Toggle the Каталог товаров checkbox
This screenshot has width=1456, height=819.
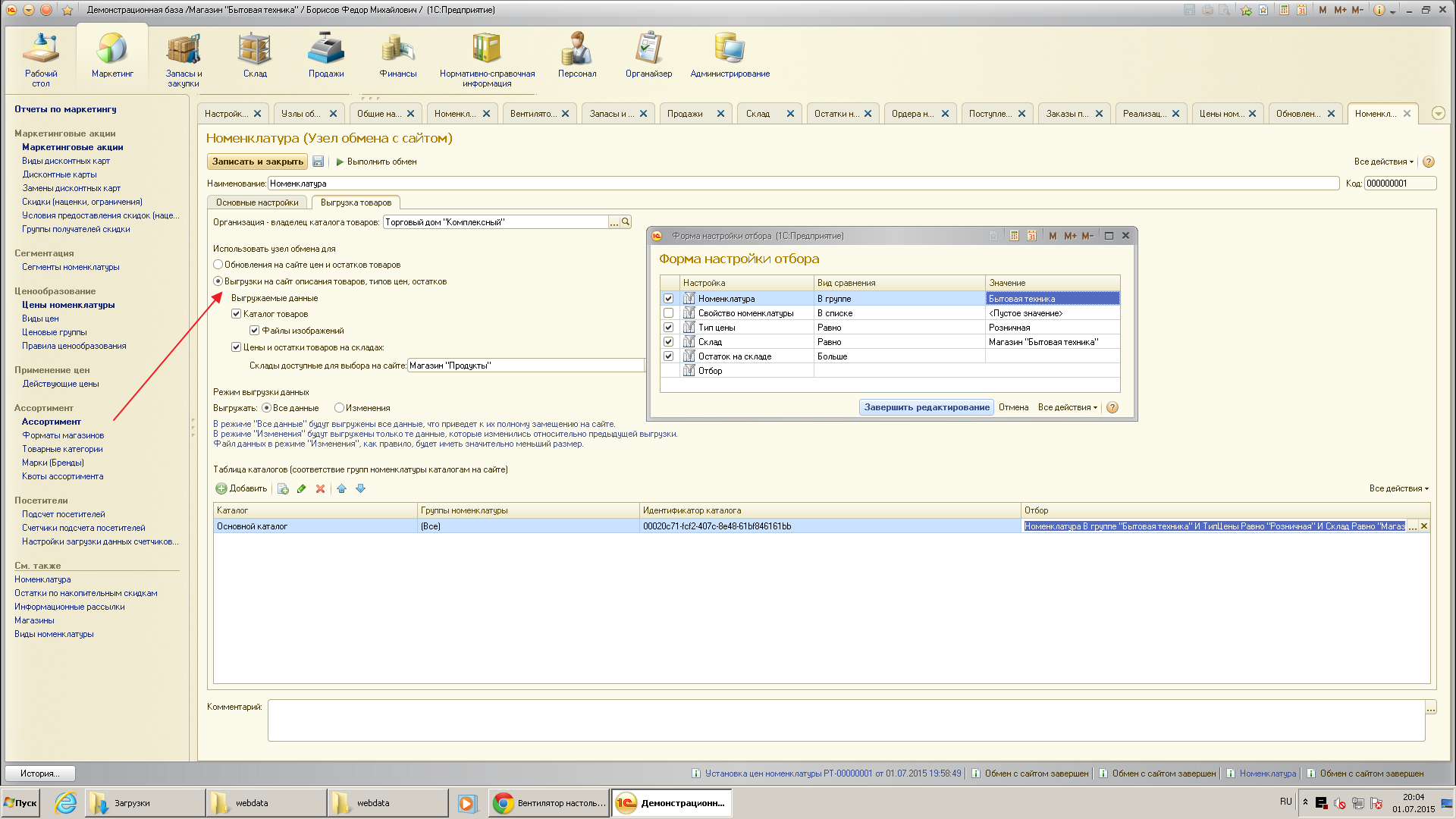[236, 314]
